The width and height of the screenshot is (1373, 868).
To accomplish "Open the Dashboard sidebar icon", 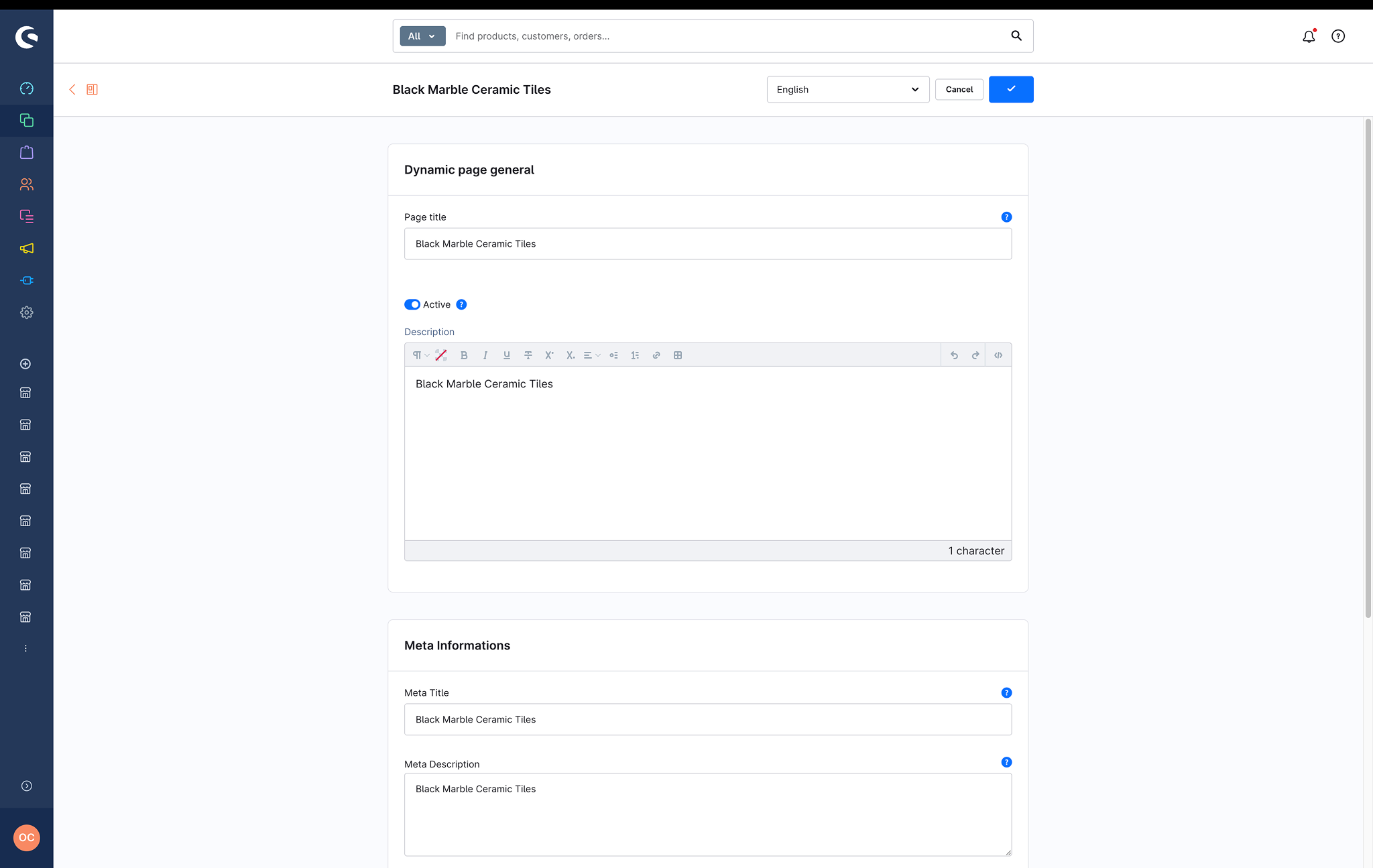I will tap(26, 88).
